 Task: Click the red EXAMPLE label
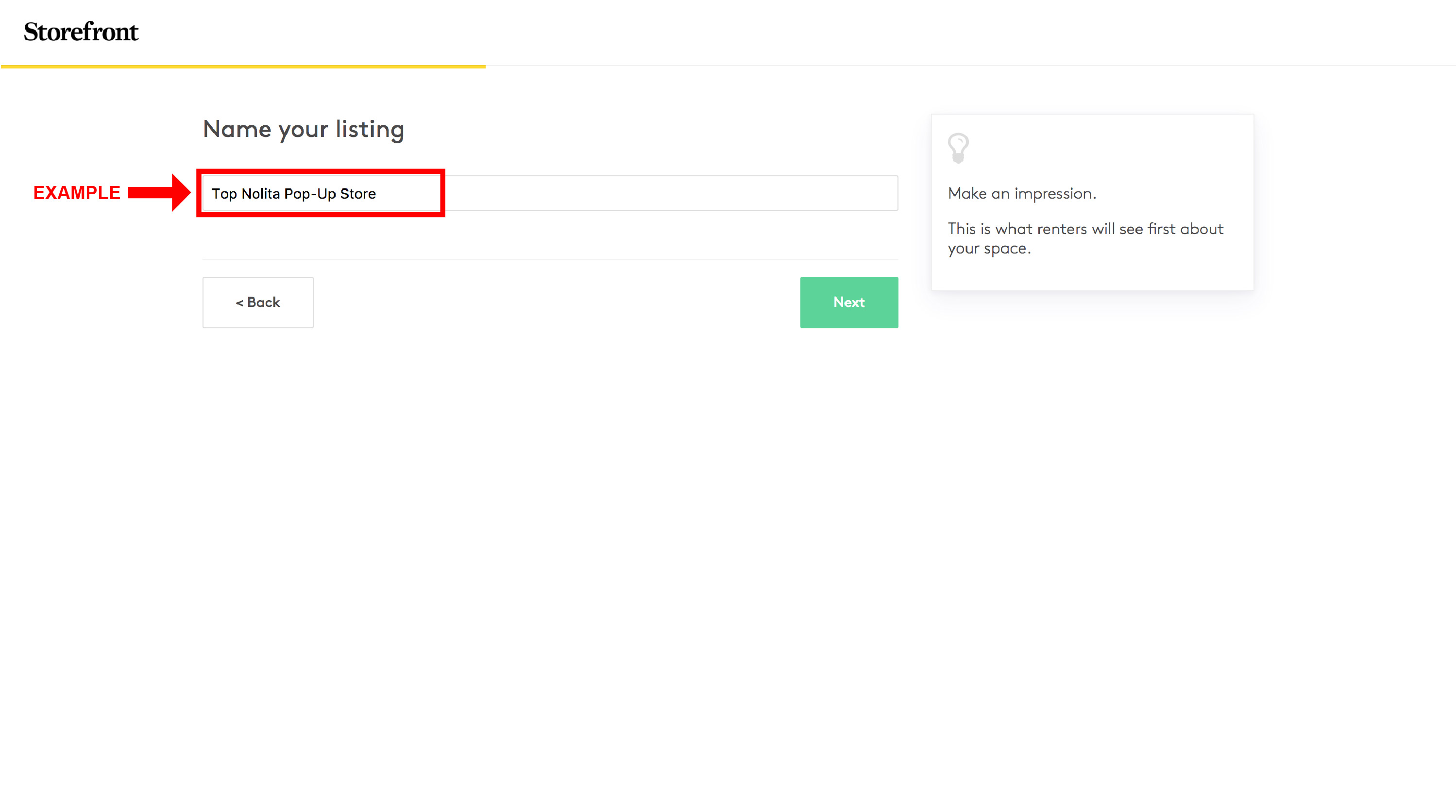pyautogui.click(x=77, y=193)
